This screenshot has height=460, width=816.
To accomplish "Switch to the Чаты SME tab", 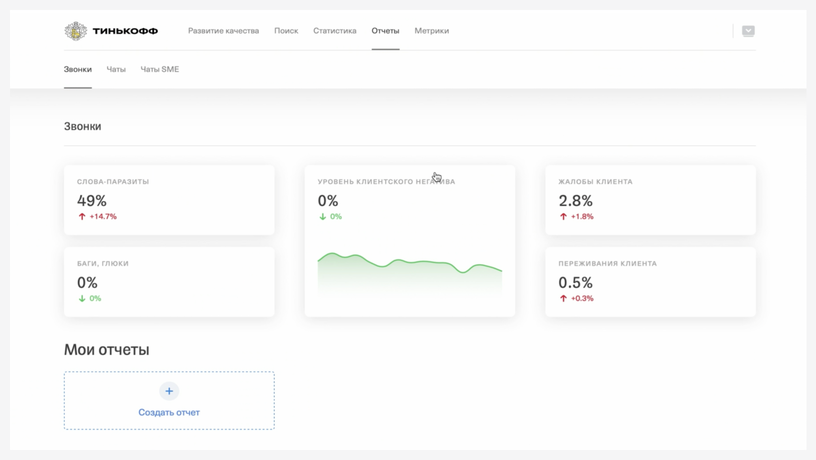I will click(x=160, y=69).
